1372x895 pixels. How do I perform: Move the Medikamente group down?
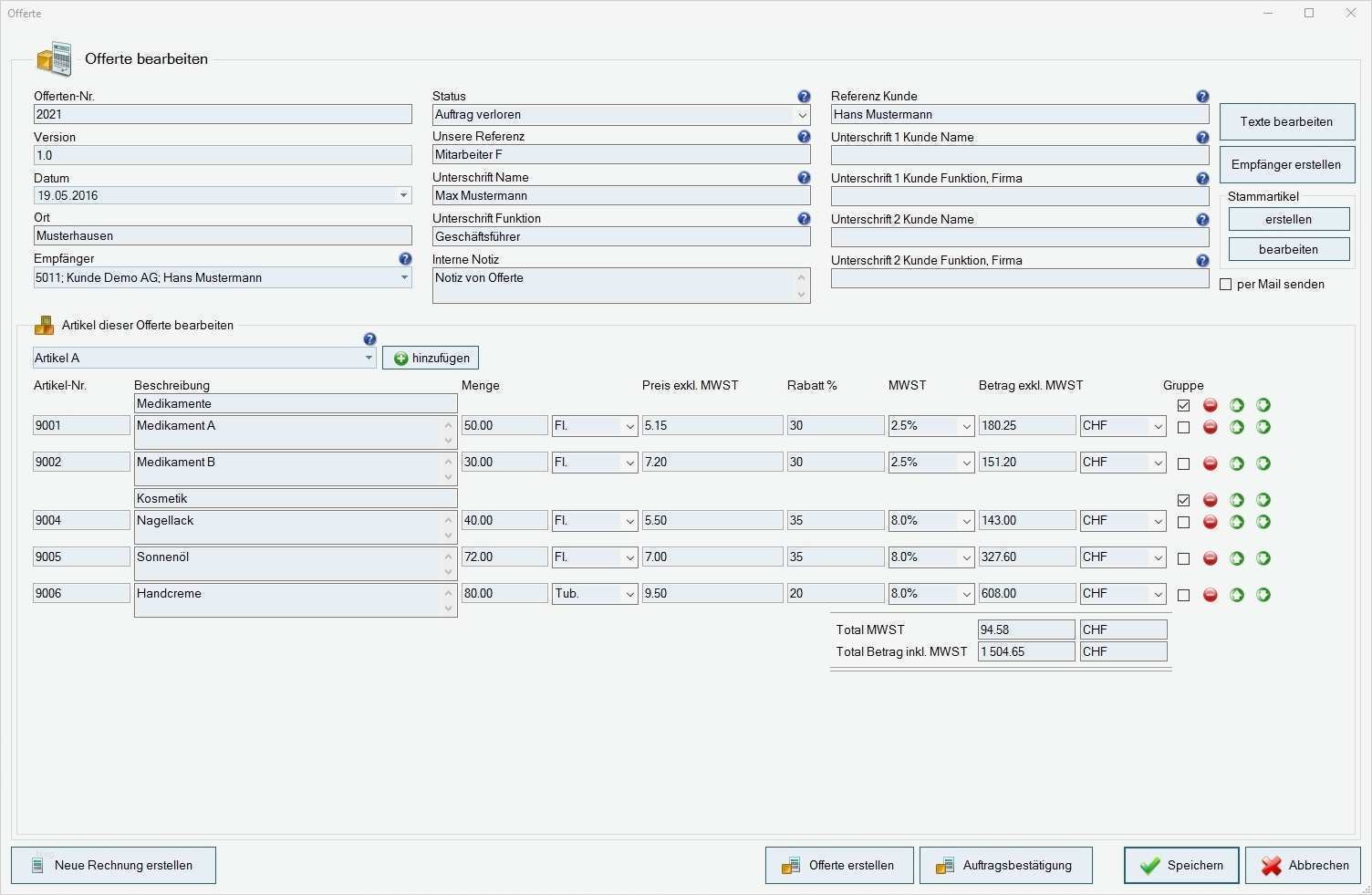click(1263, 405)
